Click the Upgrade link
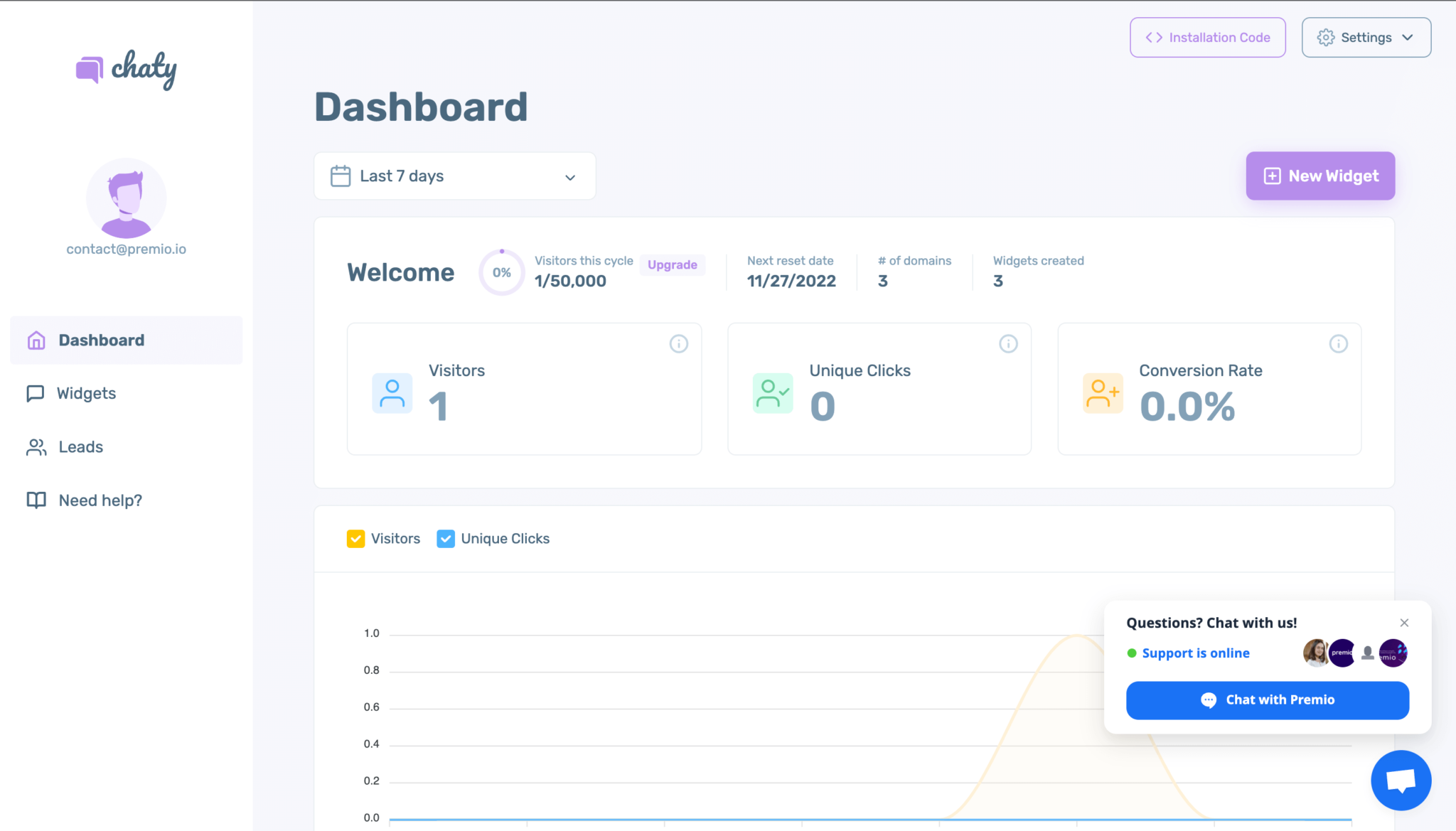The width and height of the screenshot is (1456, 831). point(672,264)
